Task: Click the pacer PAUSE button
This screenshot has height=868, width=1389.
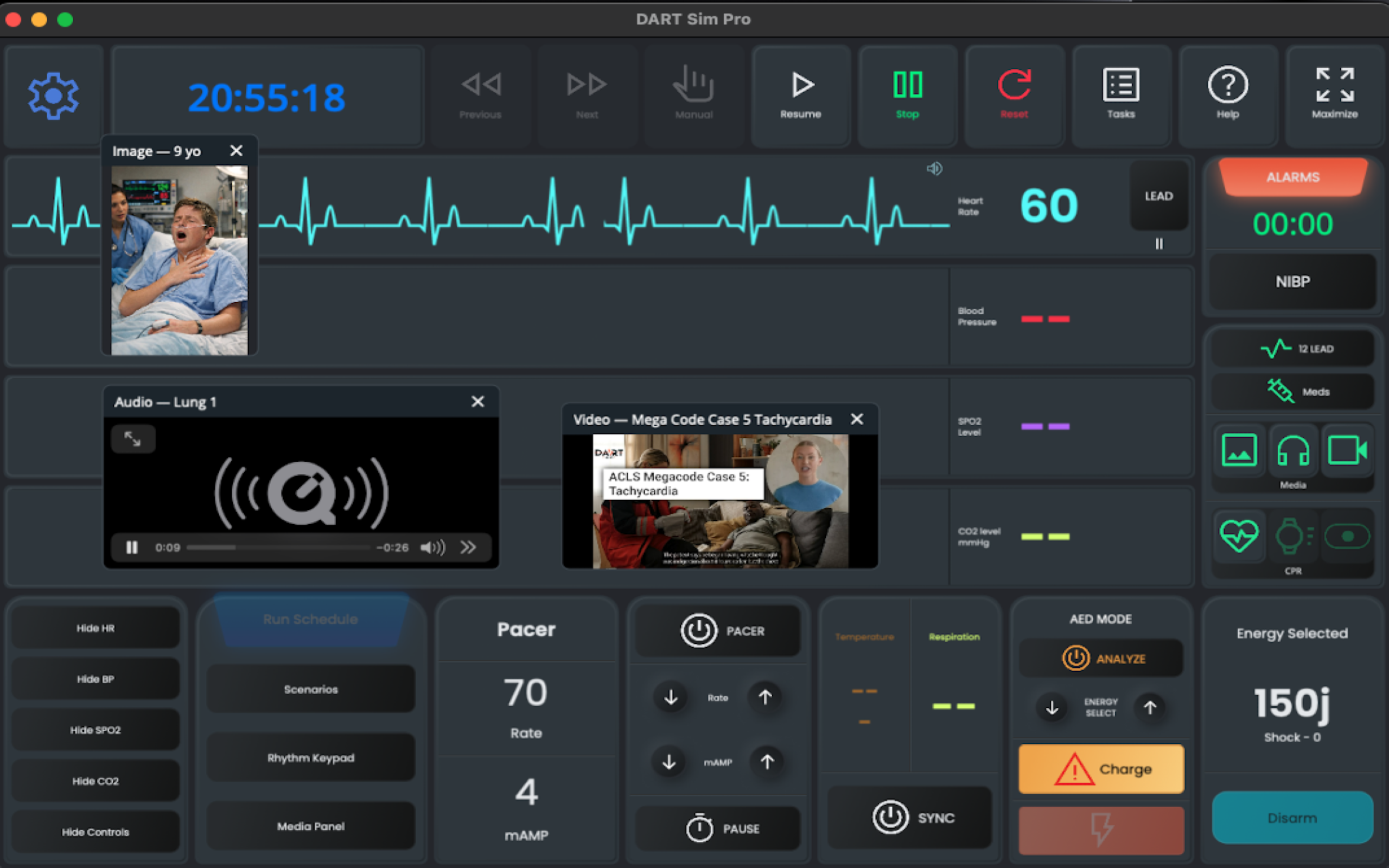Action: [718, 829]
